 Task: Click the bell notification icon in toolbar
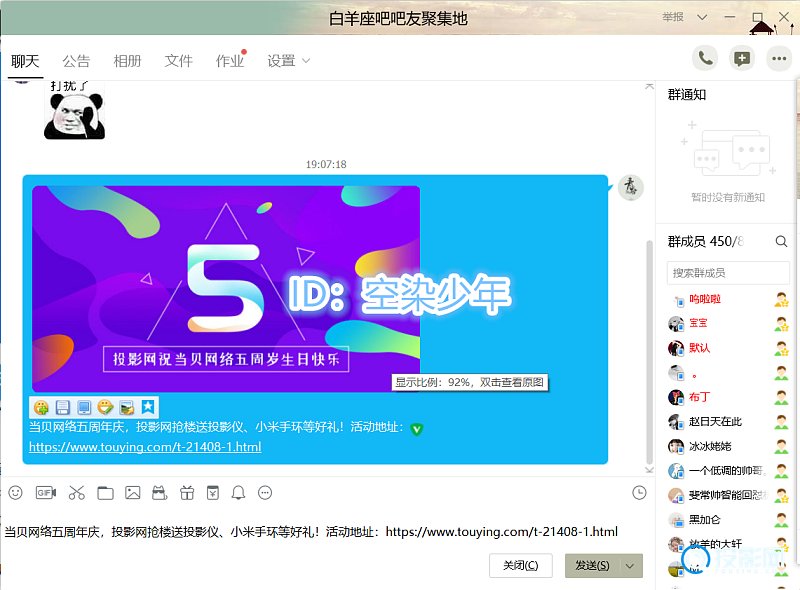[x=238, y=493]
